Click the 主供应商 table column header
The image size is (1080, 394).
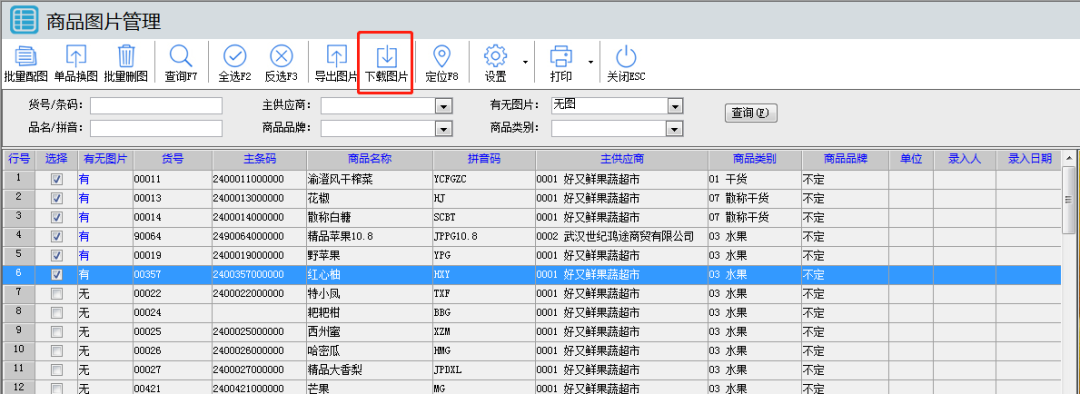tap(622, 159)
